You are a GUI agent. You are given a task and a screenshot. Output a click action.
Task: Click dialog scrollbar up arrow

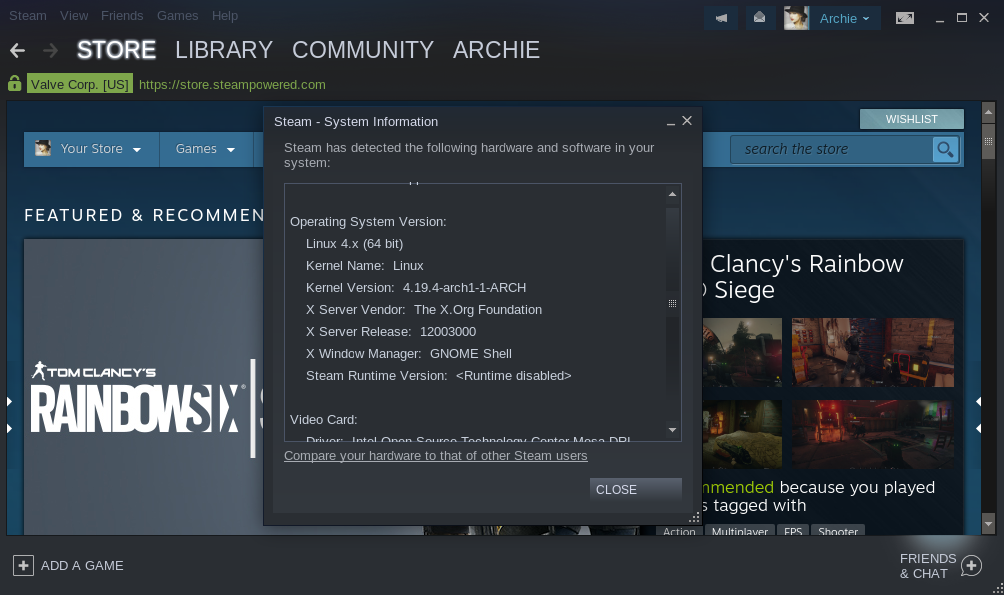(x=672, y=194)
